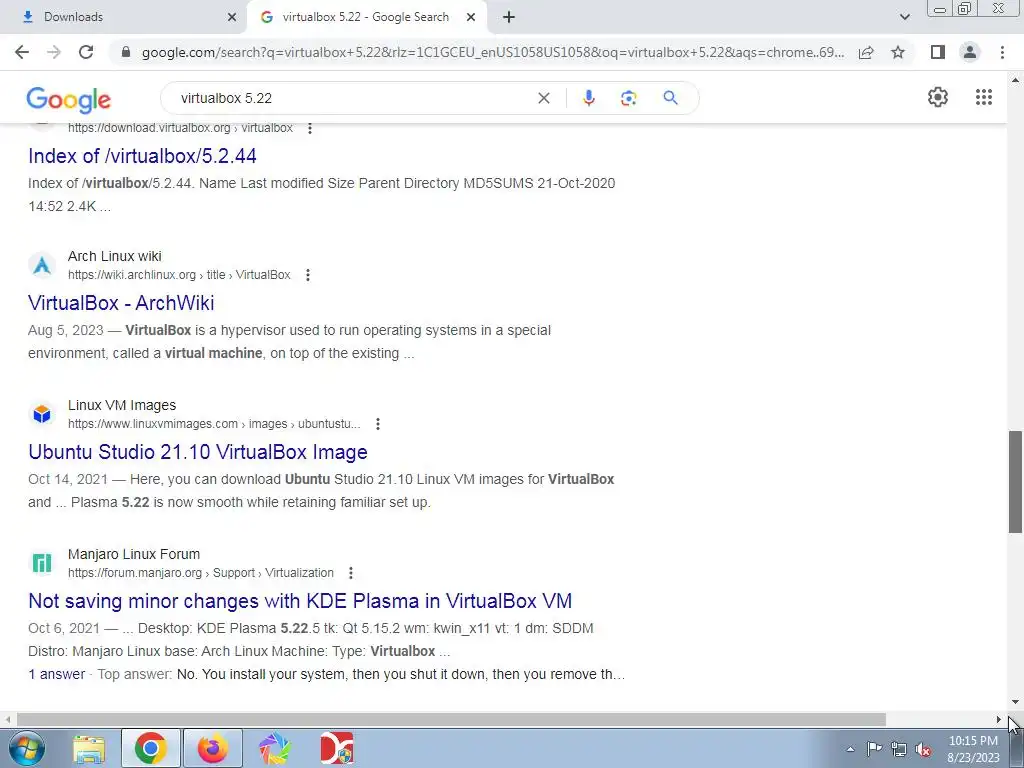1024x768 pixels.
Task: Click the network tray icon
Action: (x=899, y=749)
